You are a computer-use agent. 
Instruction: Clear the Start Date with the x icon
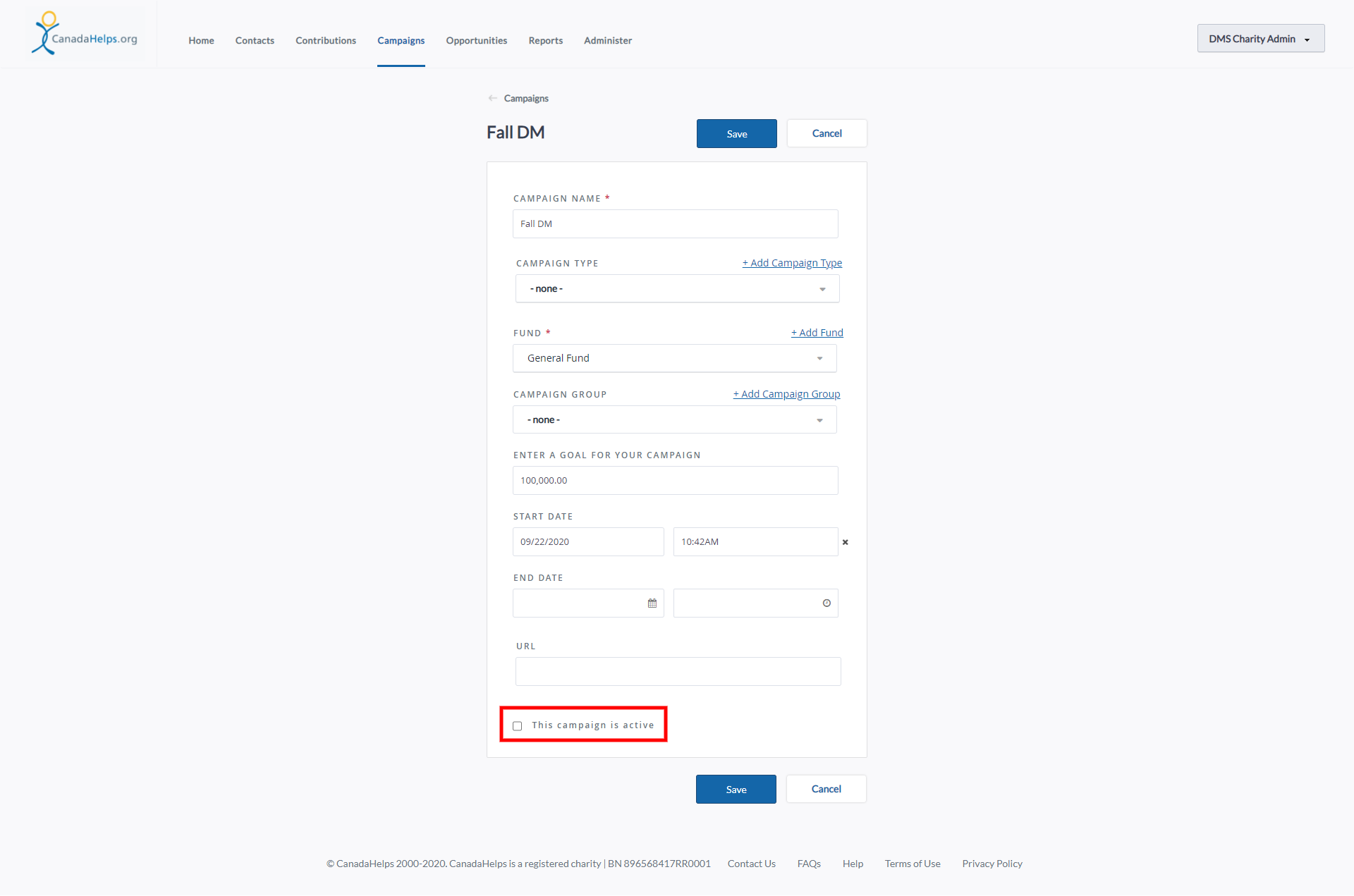pos(846,542)
